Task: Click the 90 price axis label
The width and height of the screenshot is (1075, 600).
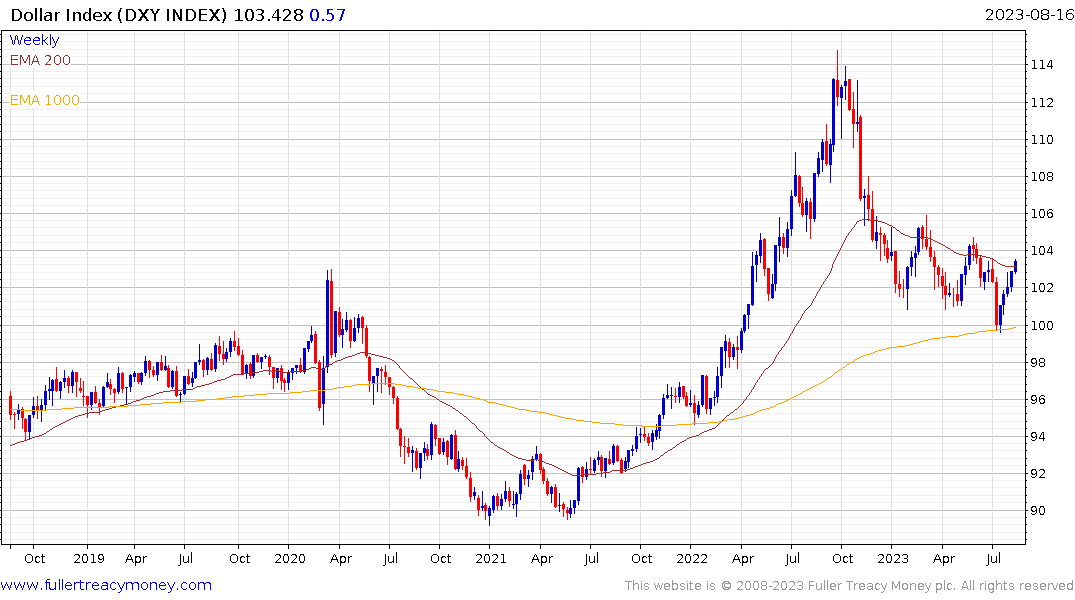Action: [1038, 511]
